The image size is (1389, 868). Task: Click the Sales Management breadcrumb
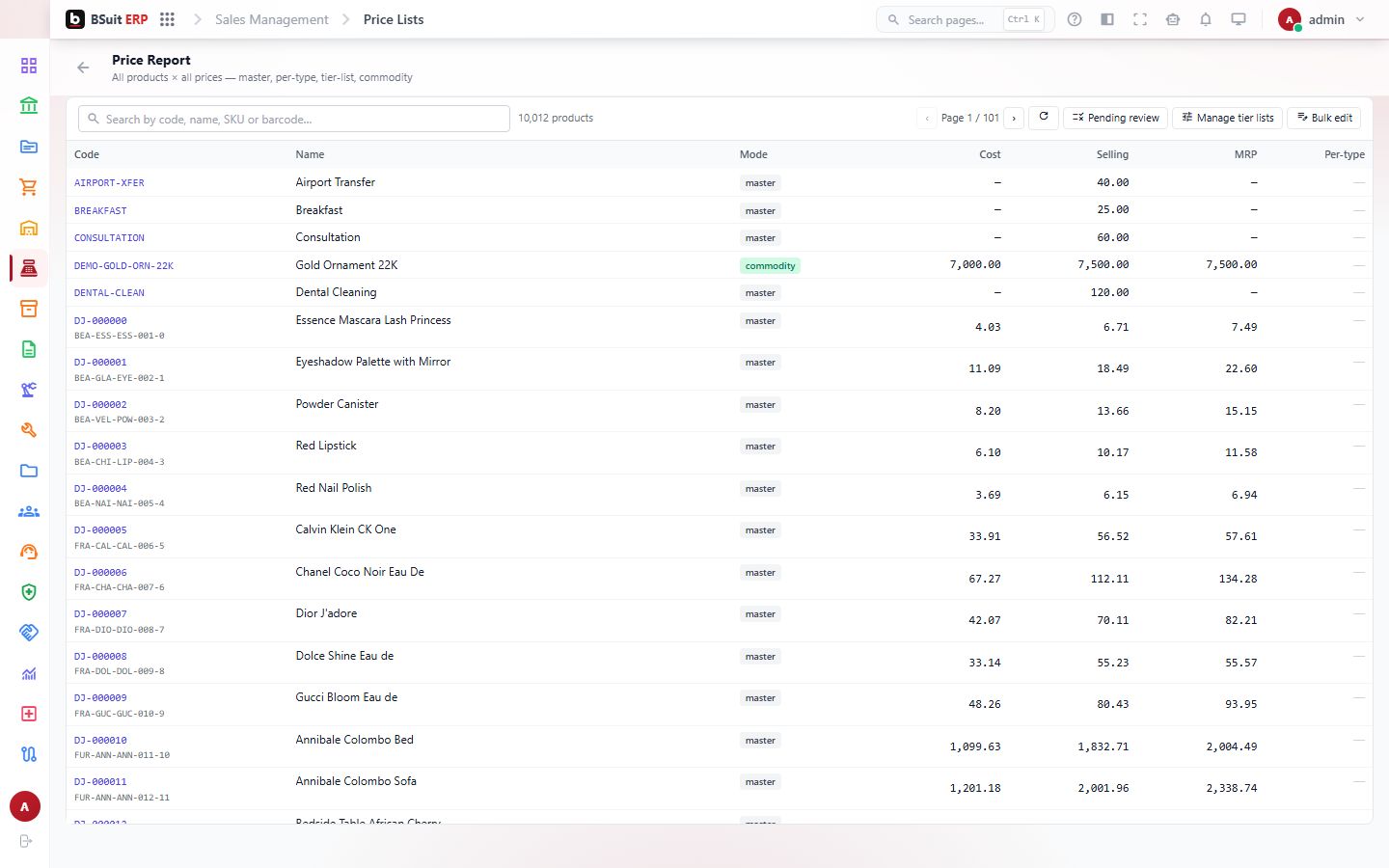[272, 19]
